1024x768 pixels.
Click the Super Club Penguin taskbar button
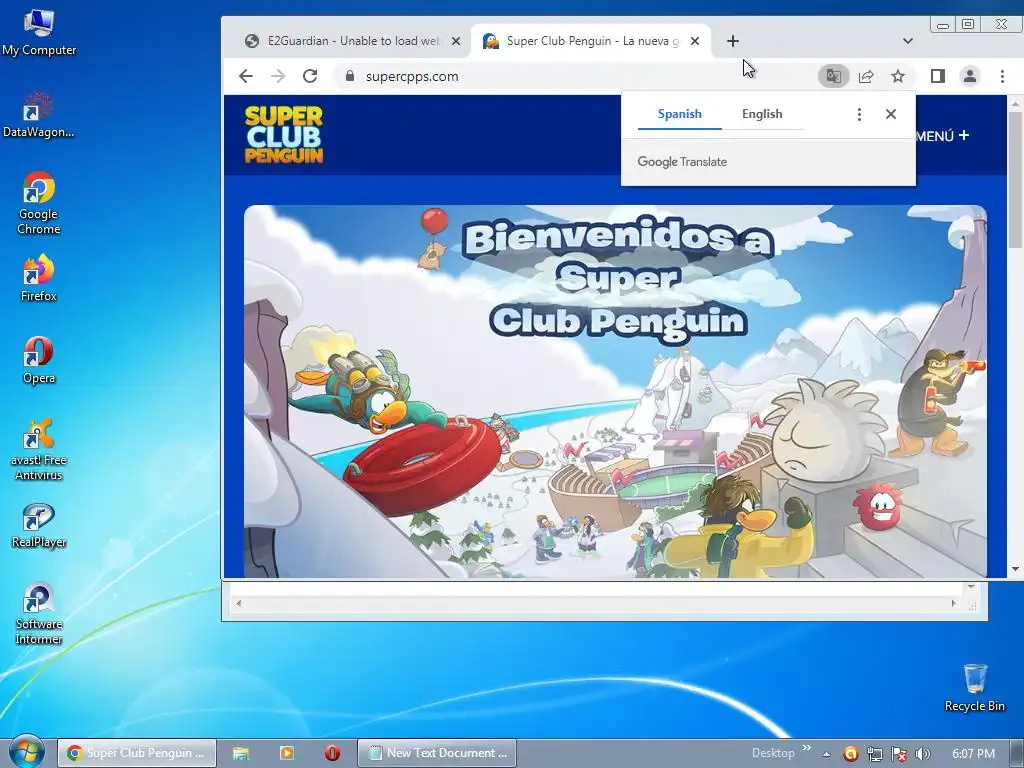pyautogui.click(x=136, y=753)
